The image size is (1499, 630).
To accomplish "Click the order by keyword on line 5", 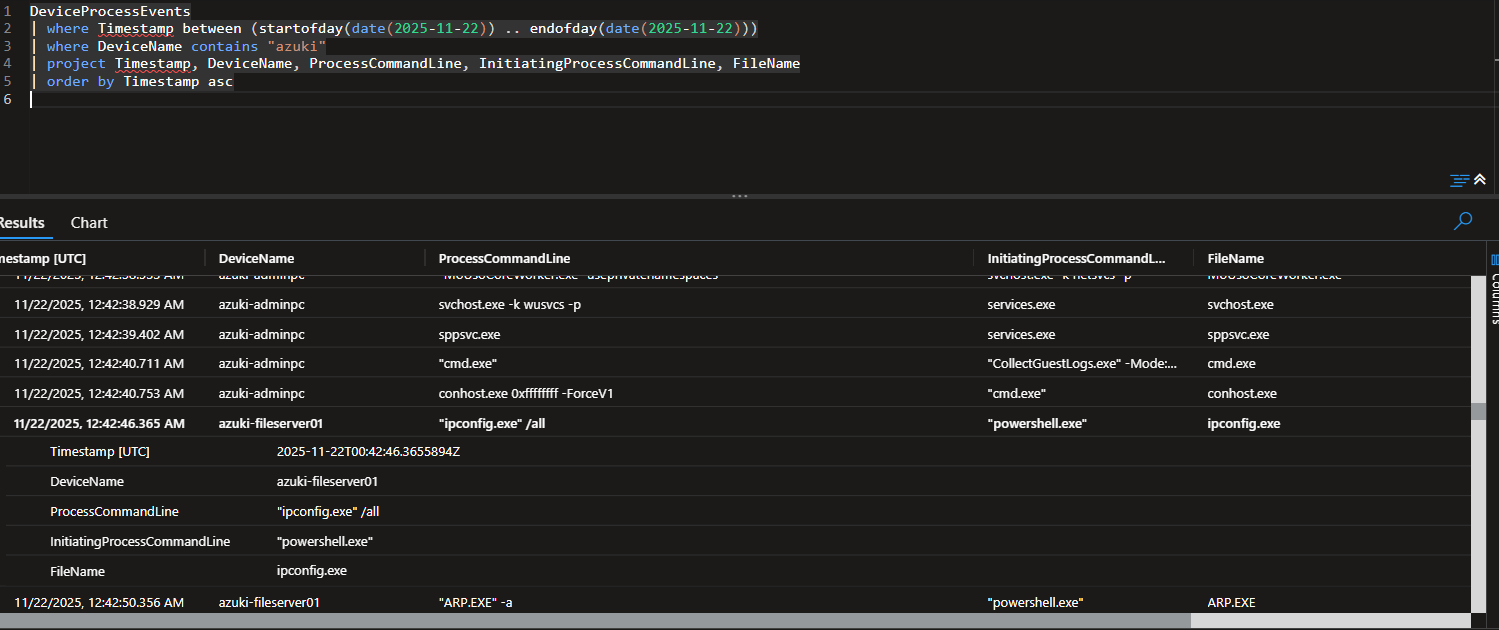I will point(80,81).
